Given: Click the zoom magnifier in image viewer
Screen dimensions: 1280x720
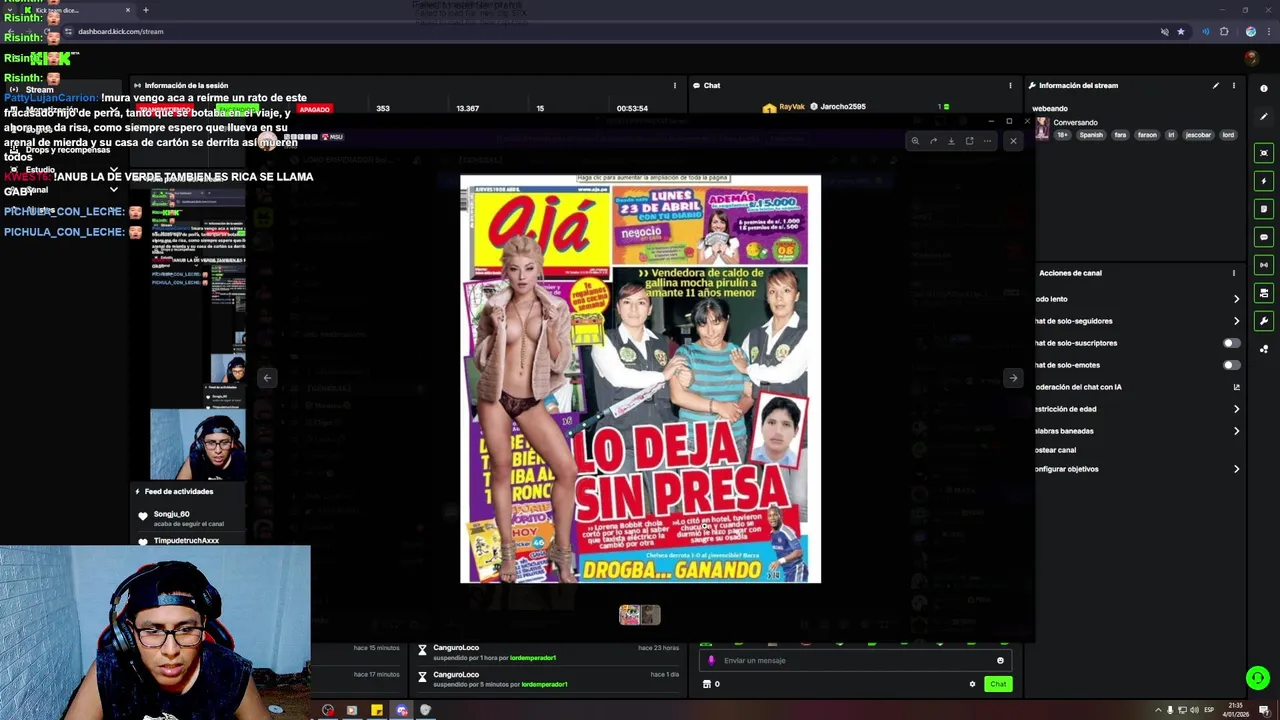Looking at the screenshot, I should [915, 141].
